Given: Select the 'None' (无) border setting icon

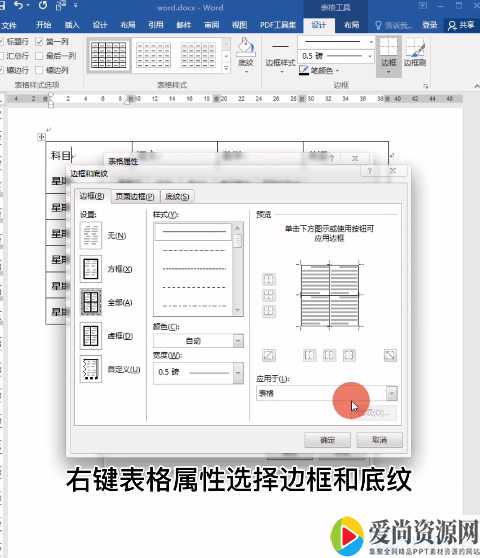Looking at the screenshot, I should 91,236.
